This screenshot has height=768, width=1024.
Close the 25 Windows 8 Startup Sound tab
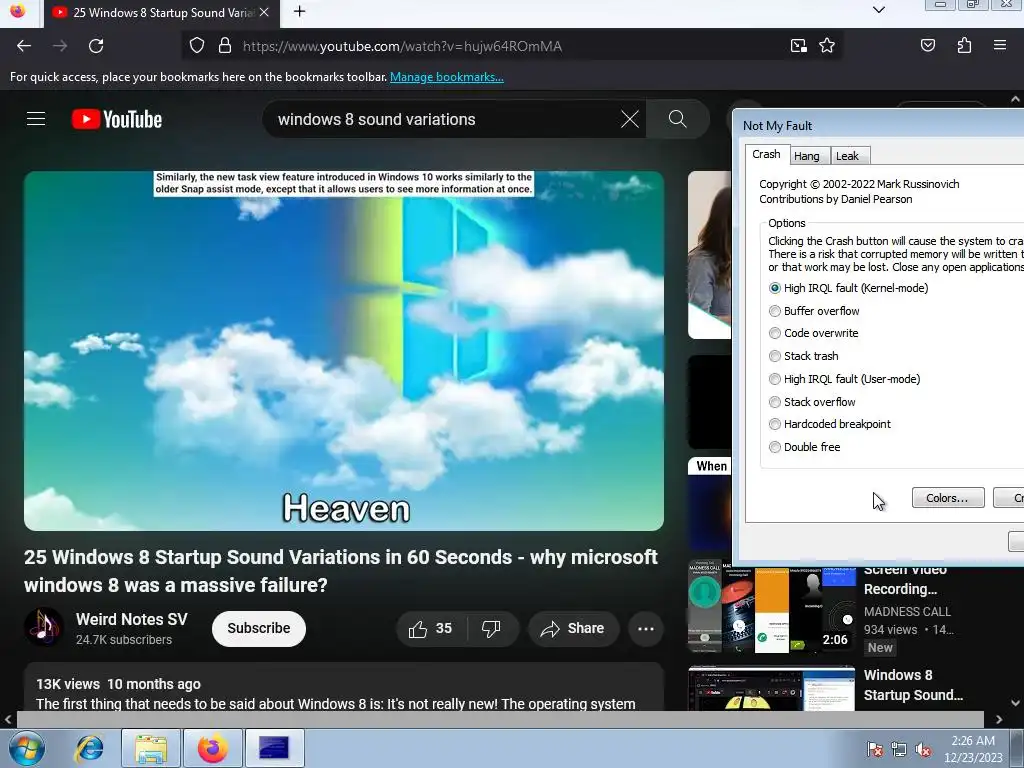pos(264,12)
